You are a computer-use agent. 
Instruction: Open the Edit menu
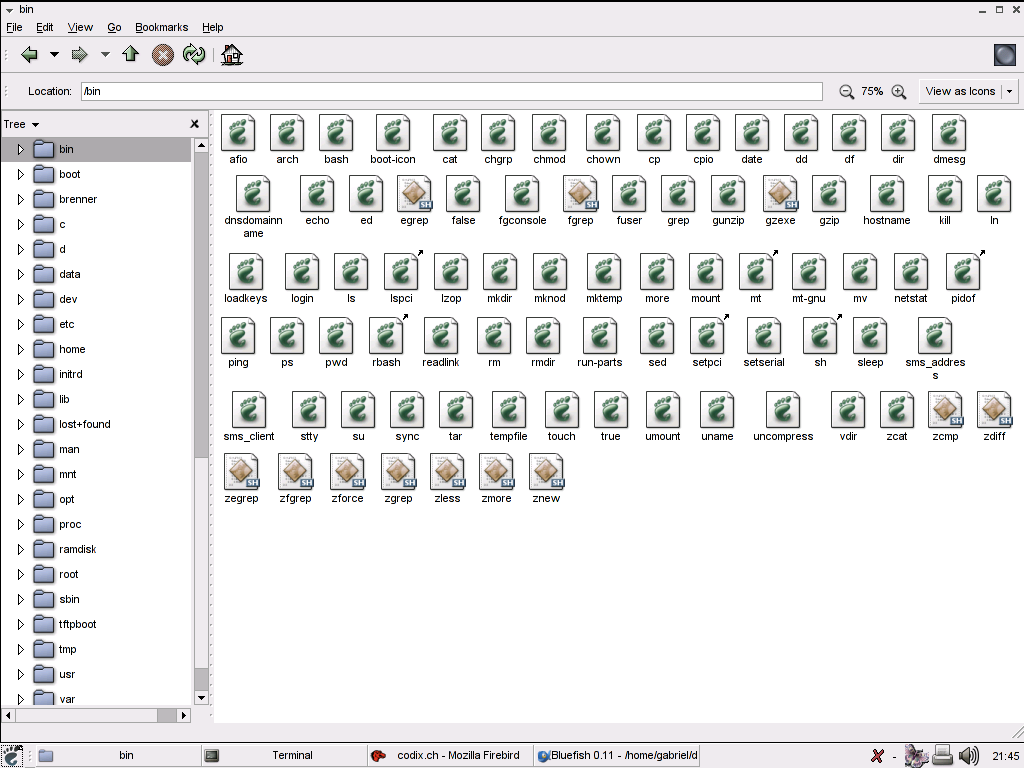pyautogui.click(x=44, y=27)
